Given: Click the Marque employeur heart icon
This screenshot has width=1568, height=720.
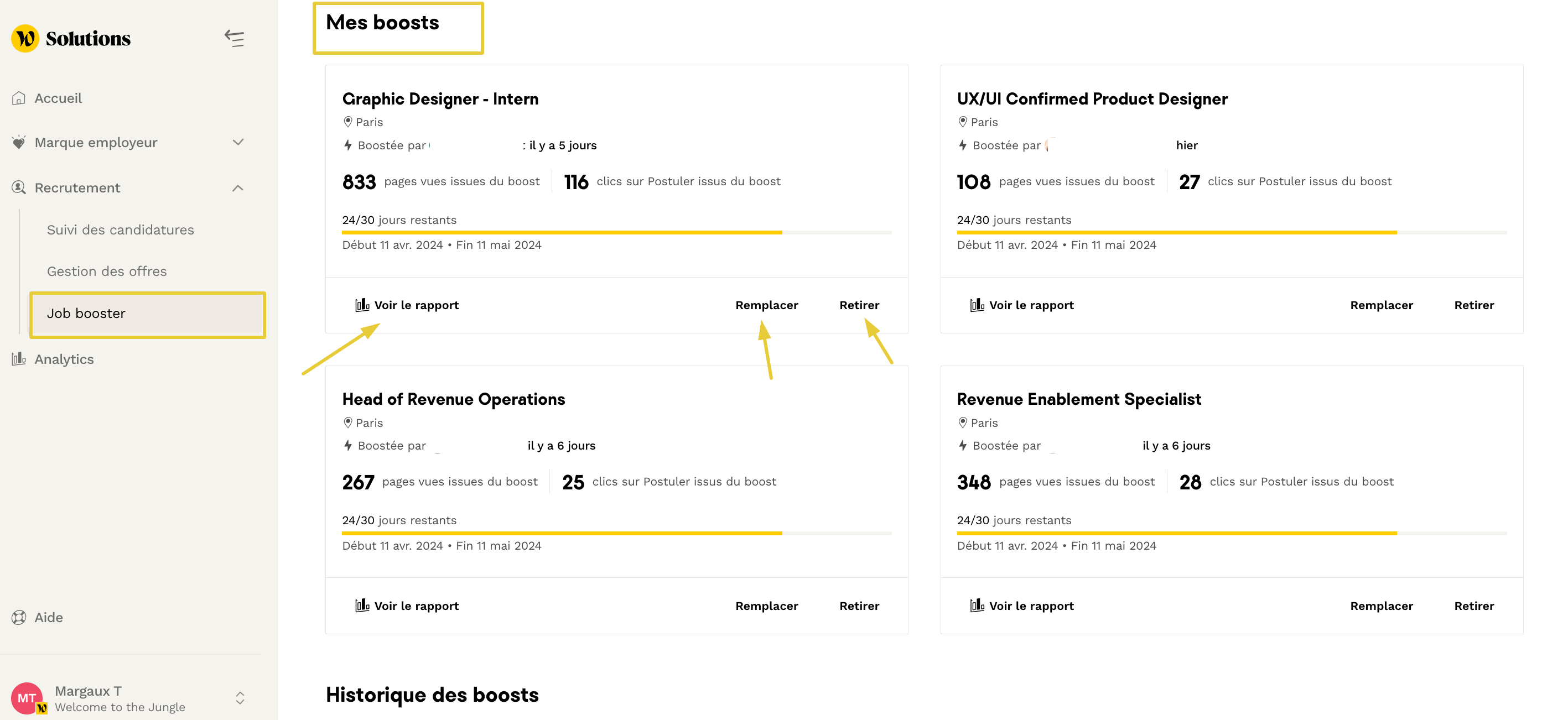Looking at the screenshot, I should point(19,143).
